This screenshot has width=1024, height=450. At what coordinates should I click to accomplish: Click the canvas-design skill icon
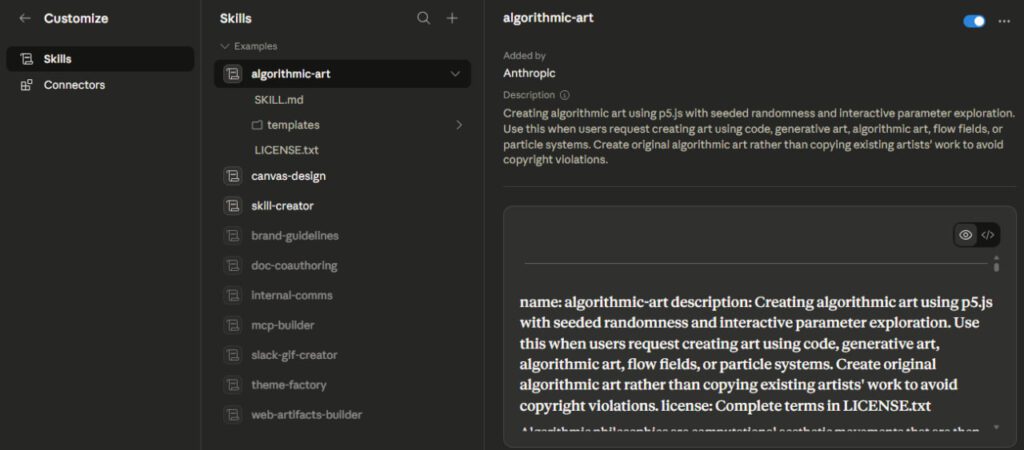coord(233,176)
